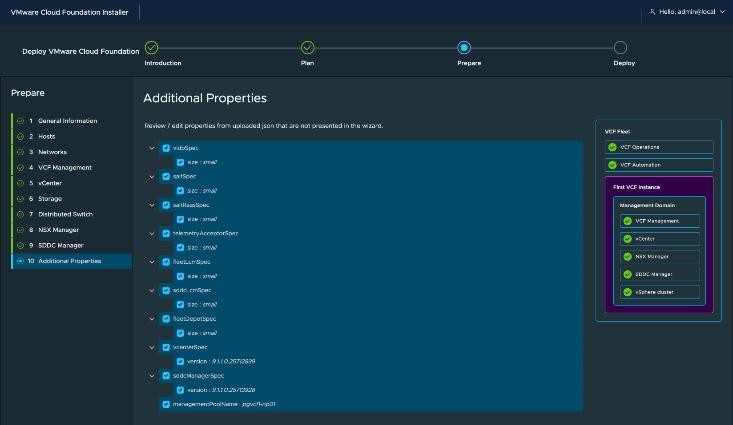Screen dimensions: 733x425
Task: Toggle the vcenterSpec checkbox
Action: pyautogui.click(x=166, y=347)
